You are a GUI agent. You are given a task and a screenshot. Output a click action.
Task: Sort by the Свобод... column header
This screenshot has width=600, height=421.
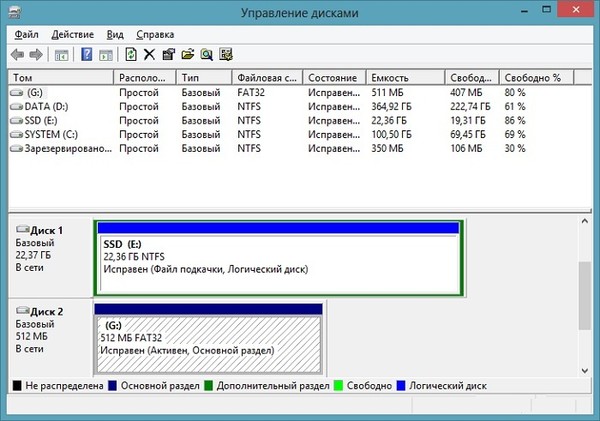(472, 78)
